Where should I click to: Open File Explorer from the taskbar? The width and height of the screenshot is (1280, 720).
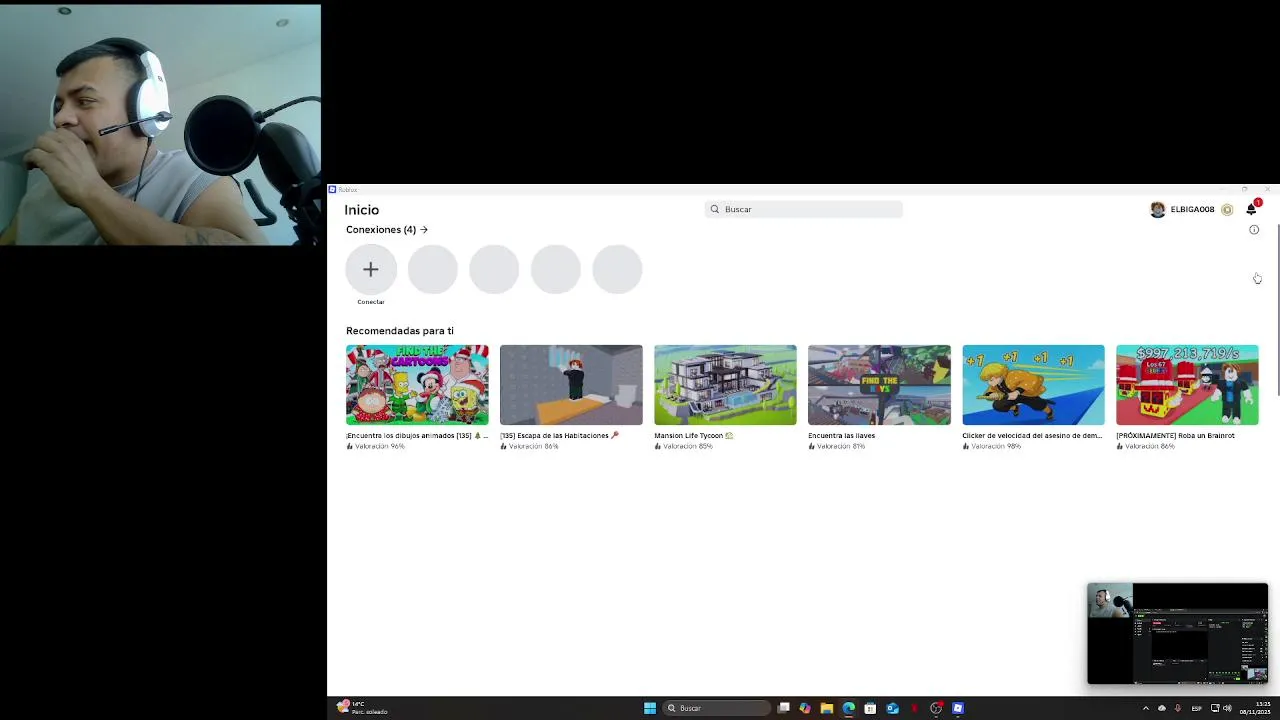[x=827, y=708]
